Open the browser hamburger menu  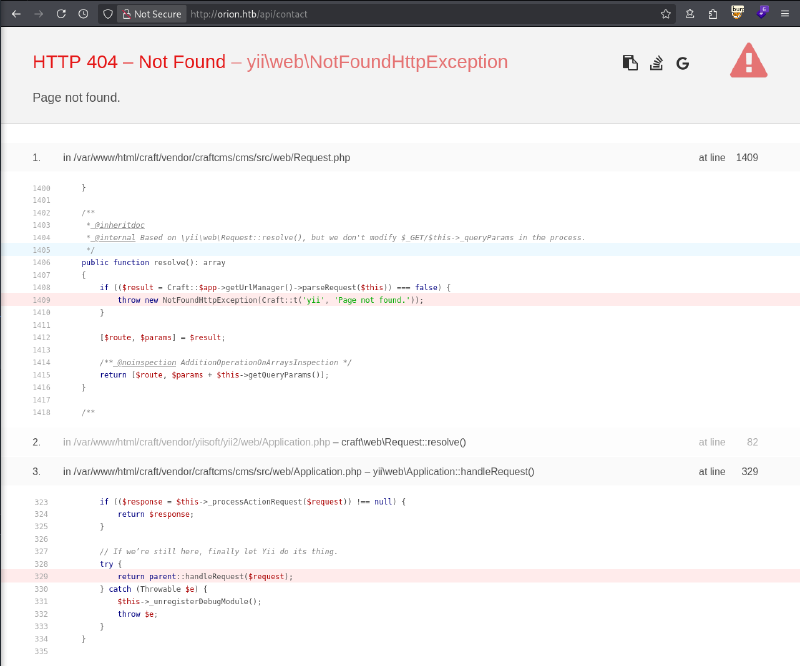point(785,14)
